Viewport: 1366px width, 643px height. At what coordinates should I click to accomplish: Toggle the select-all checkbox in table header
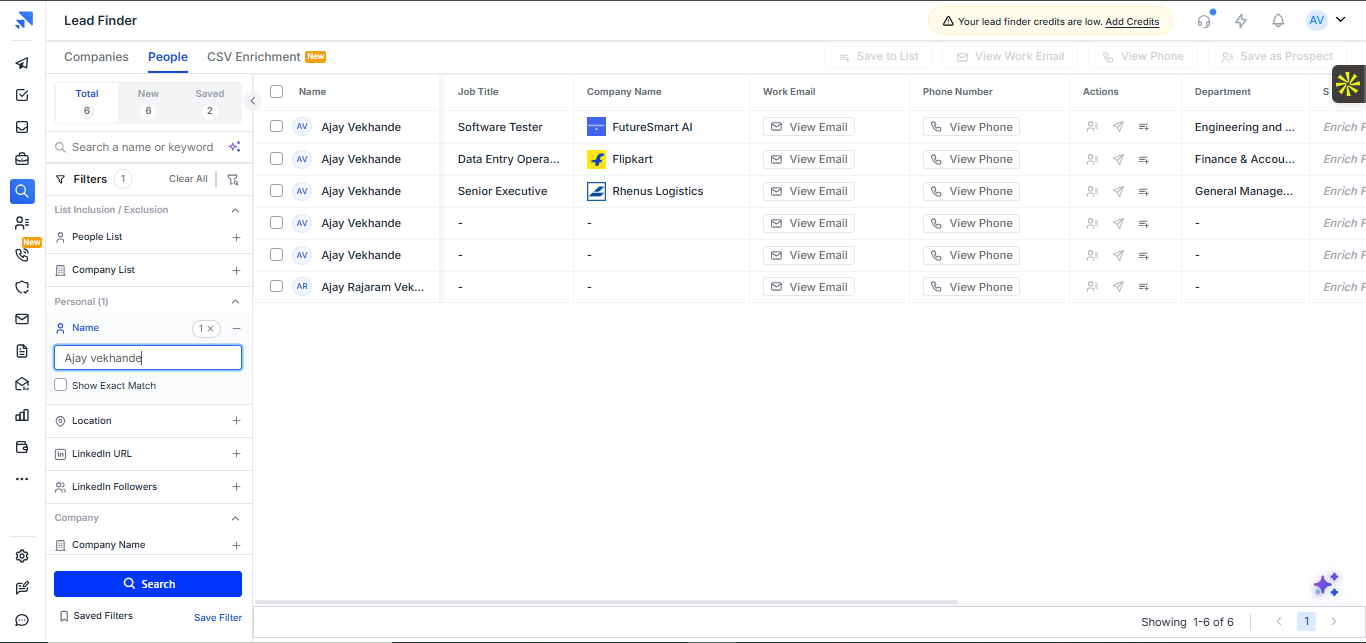(x=277, y=91)
